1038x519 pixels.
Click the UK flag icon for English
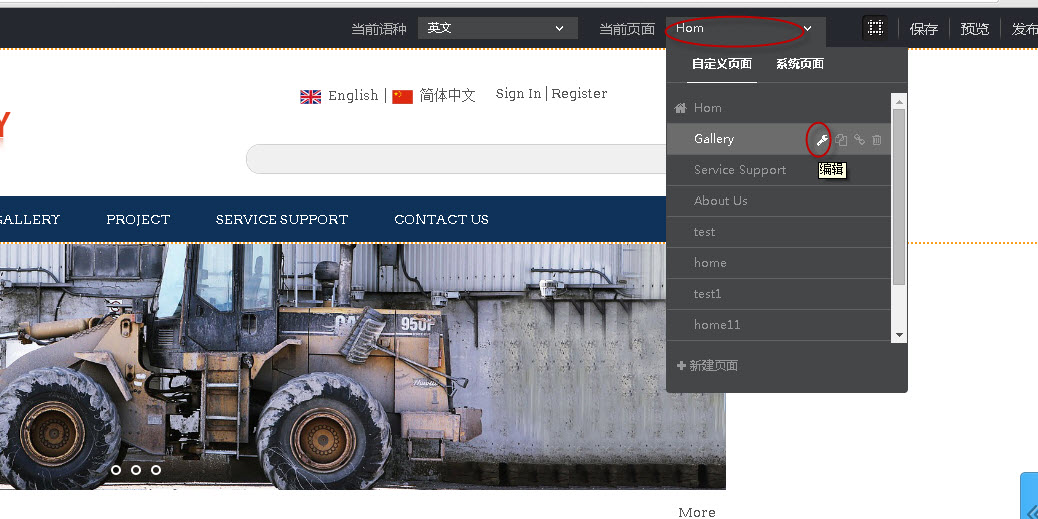pyautogui.click(x=311, y=96)
